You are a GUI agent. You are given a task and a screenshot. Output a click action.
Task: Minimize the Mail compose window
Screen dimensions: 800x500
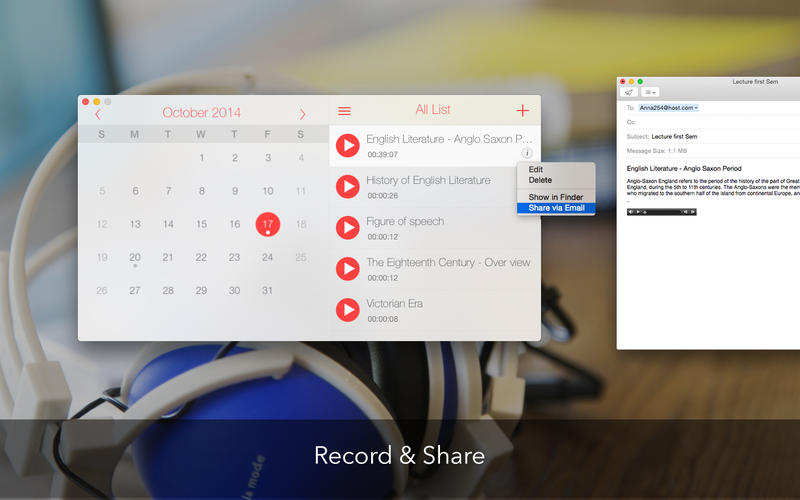631,82
